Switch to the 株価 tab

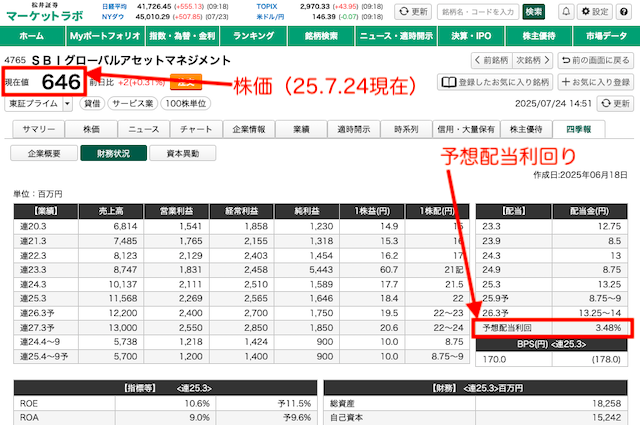[91, 129]
